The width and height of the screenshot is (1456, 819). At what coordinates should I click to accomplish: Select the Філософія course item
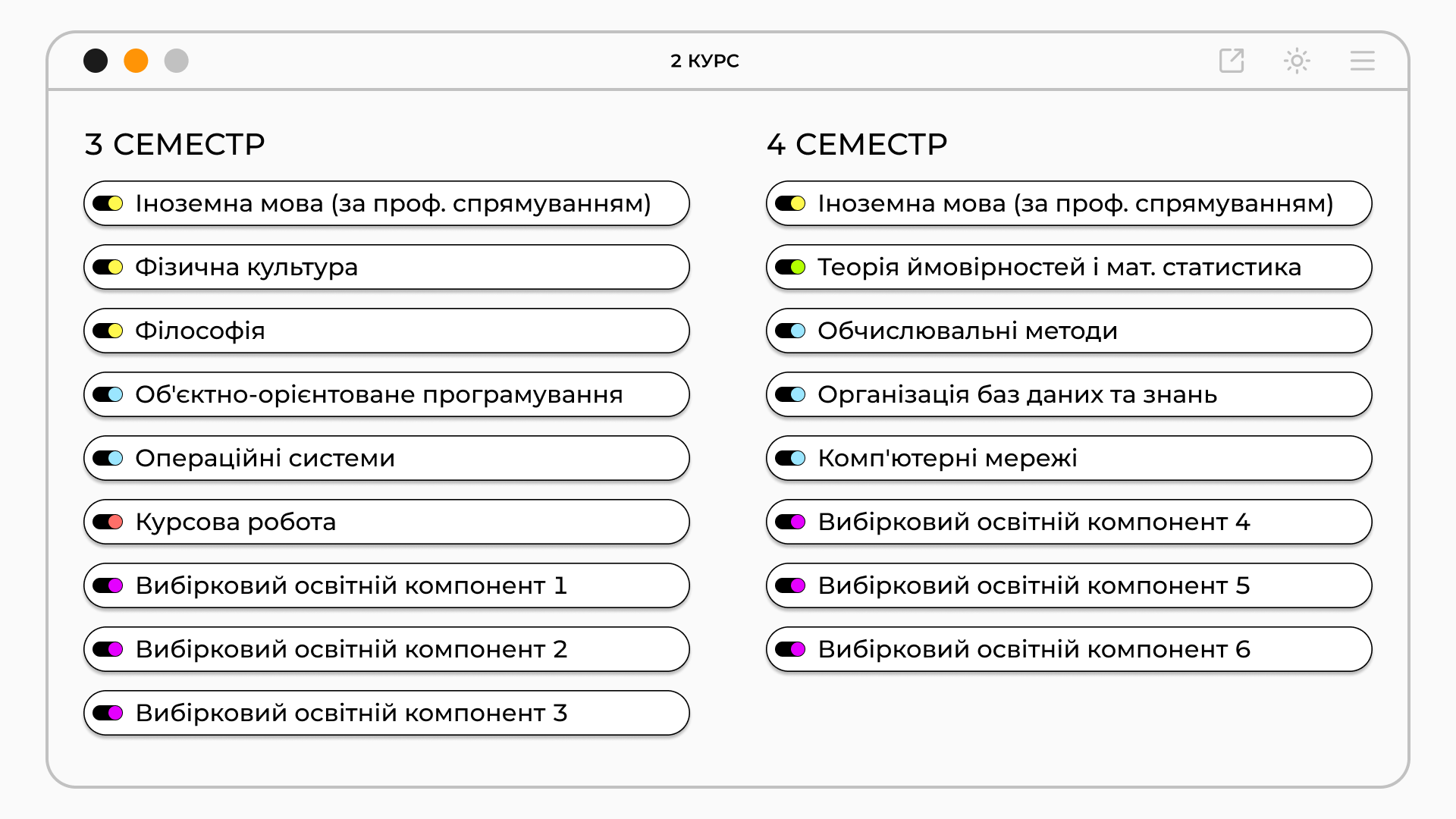[x=387, y=331]
